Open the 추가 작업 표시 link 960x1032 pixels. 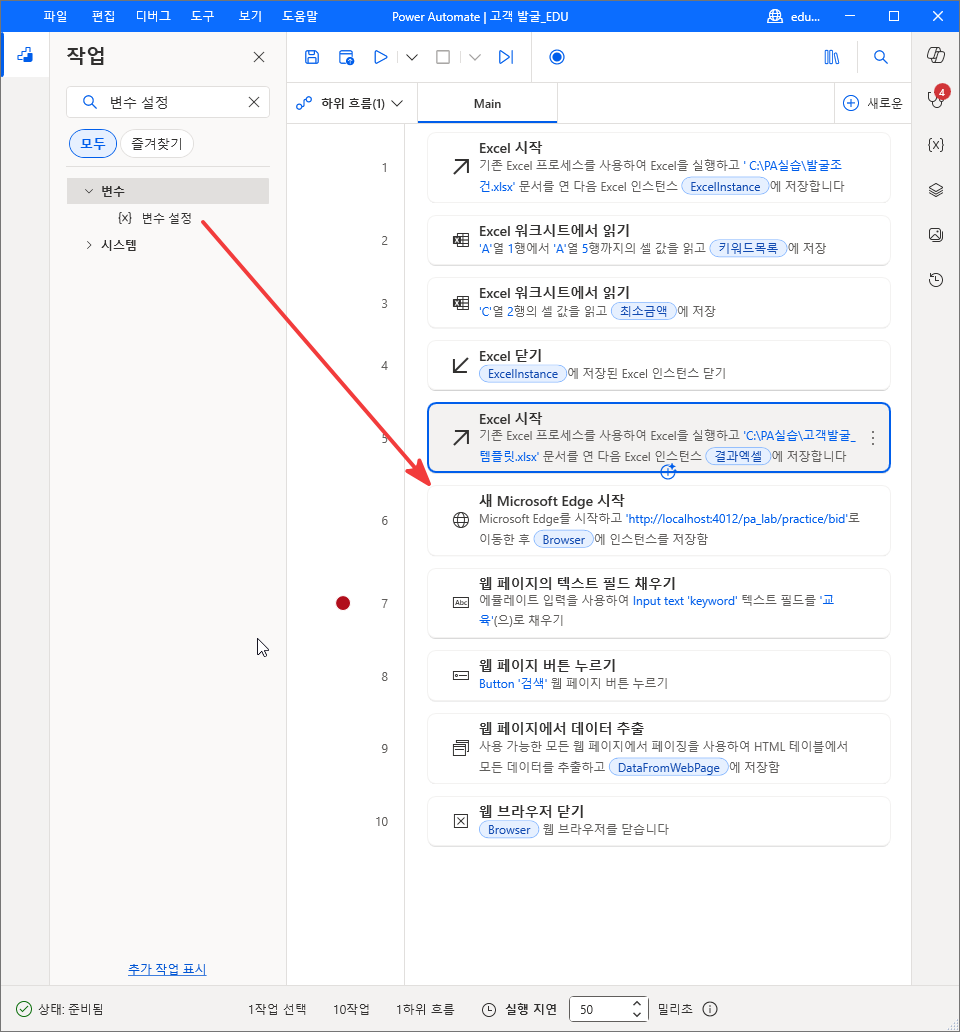pos(167,969)
